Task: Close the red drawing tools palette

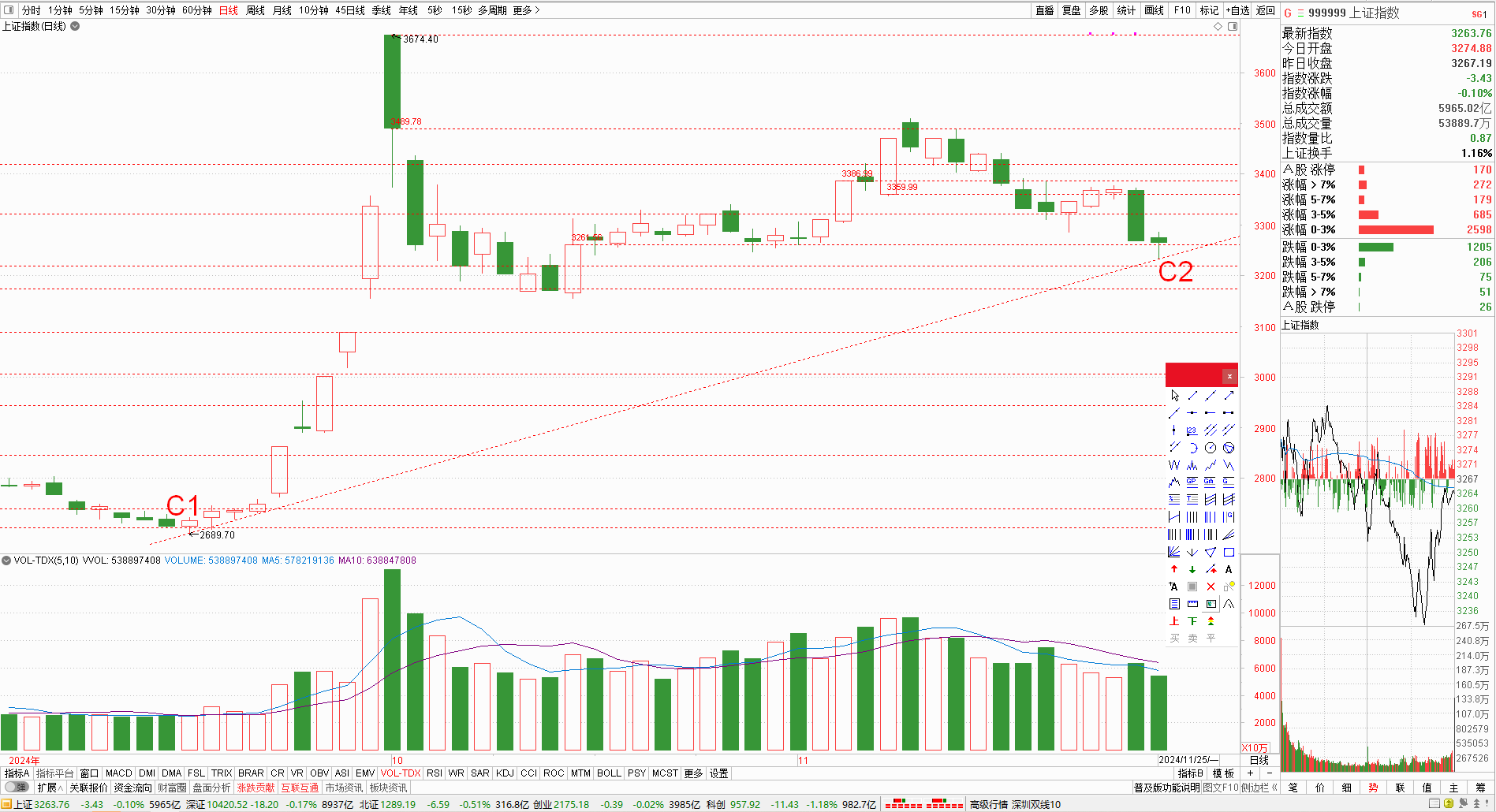Action: [x=1229, y=376]
